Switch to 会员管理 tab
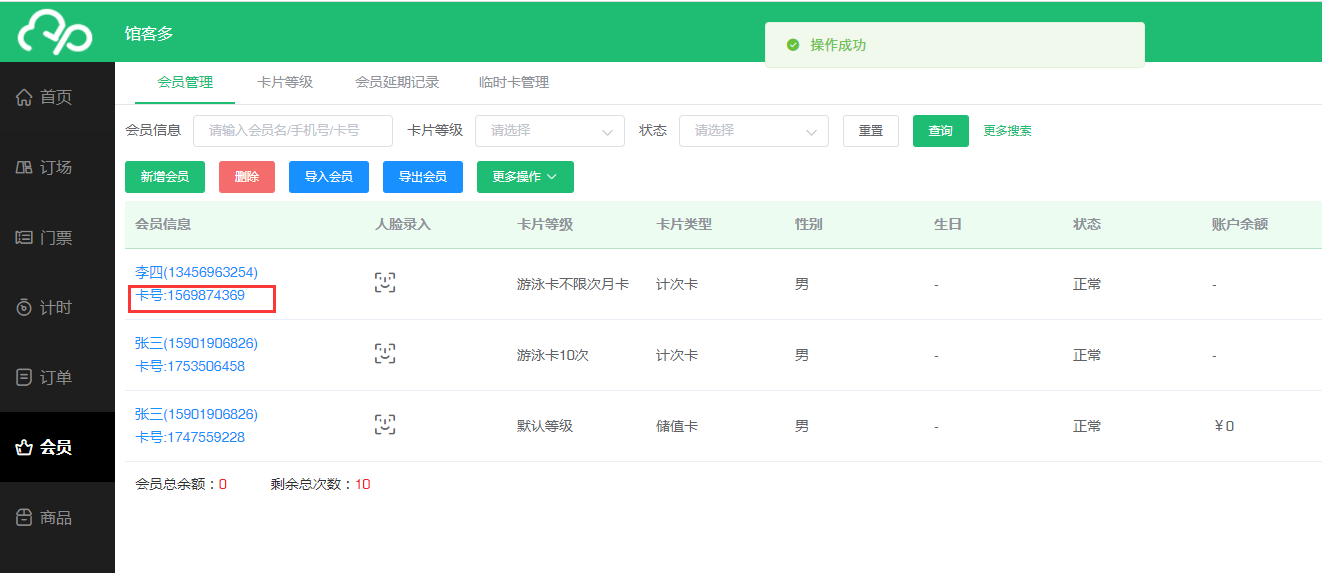This screenshot has width=1322, height=573. pyautogui.click(x=185, y=82)
